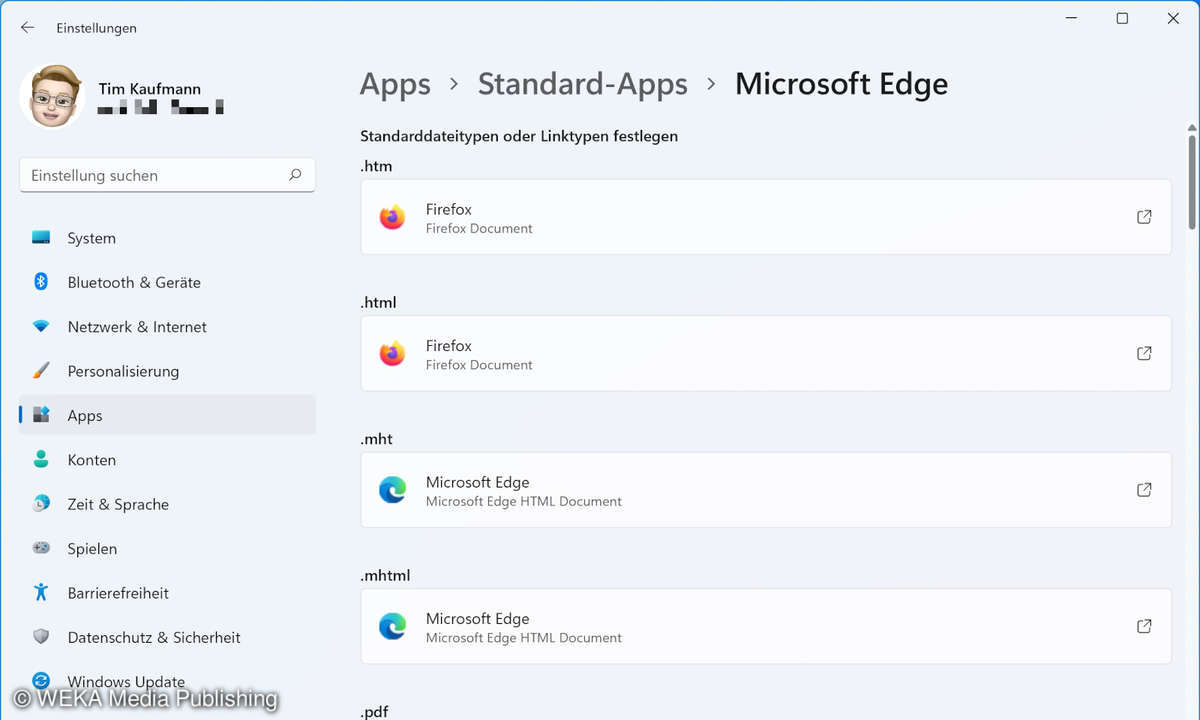
Task: Click the Konten person icon
Action: point(41,460)
